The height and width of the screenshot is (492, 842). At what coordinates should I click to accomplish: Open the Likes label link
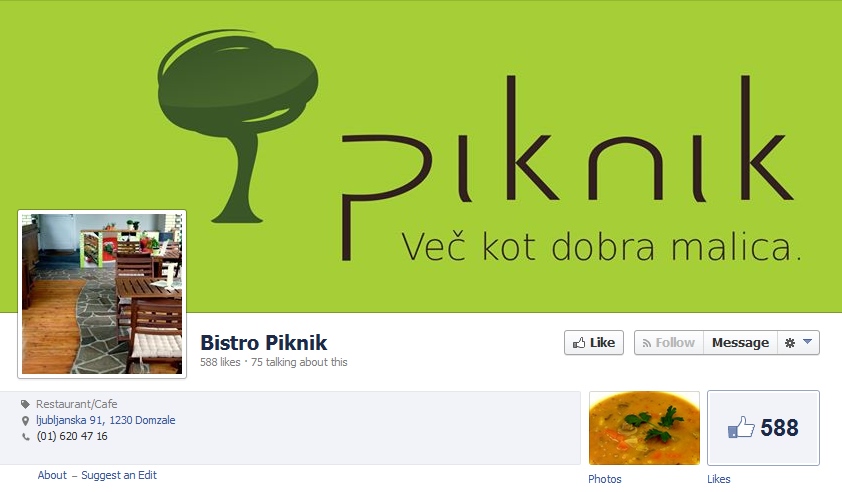[x=718, y=479]
